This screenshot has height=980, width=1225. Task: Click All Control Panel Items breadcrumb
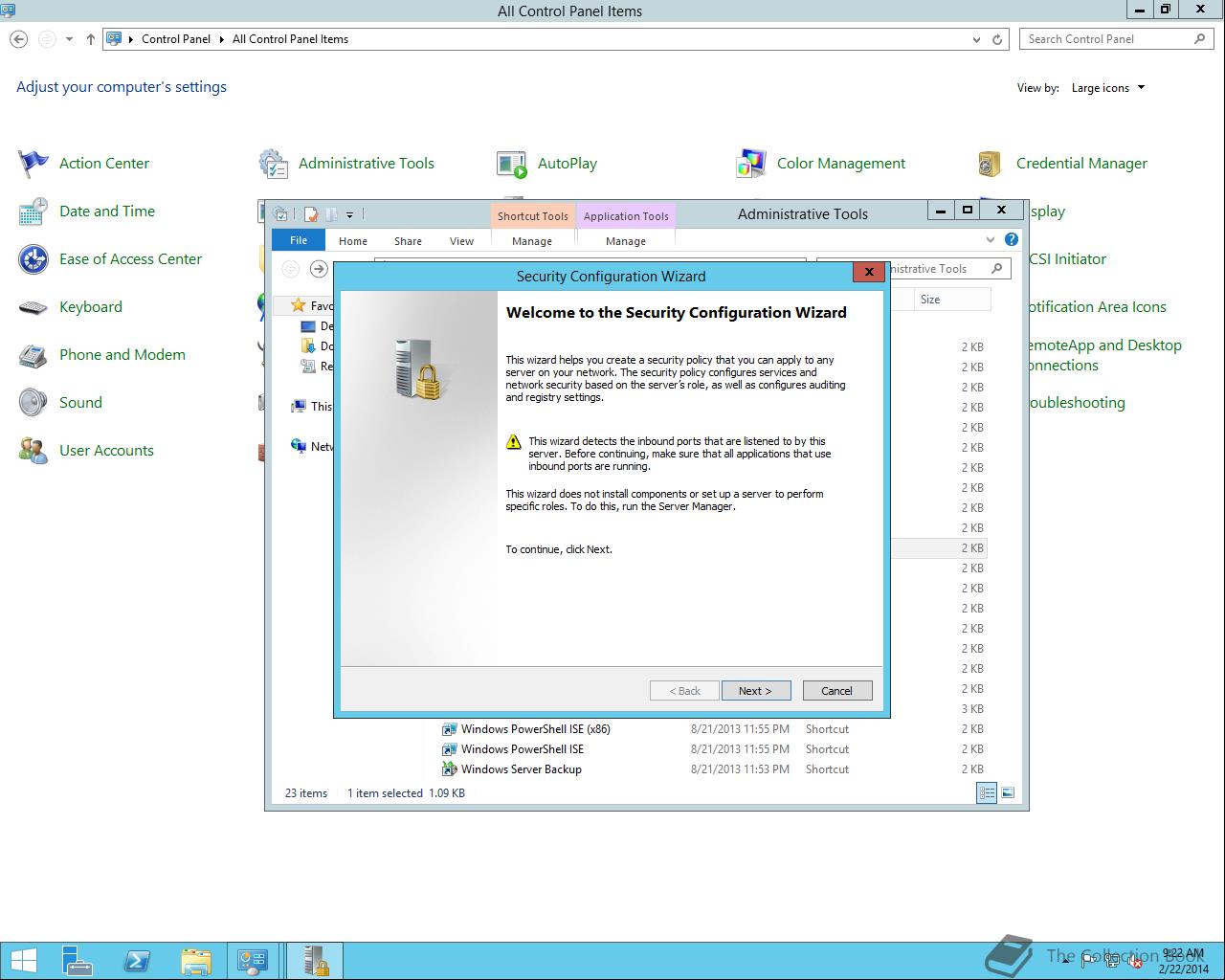pos(290,39)
